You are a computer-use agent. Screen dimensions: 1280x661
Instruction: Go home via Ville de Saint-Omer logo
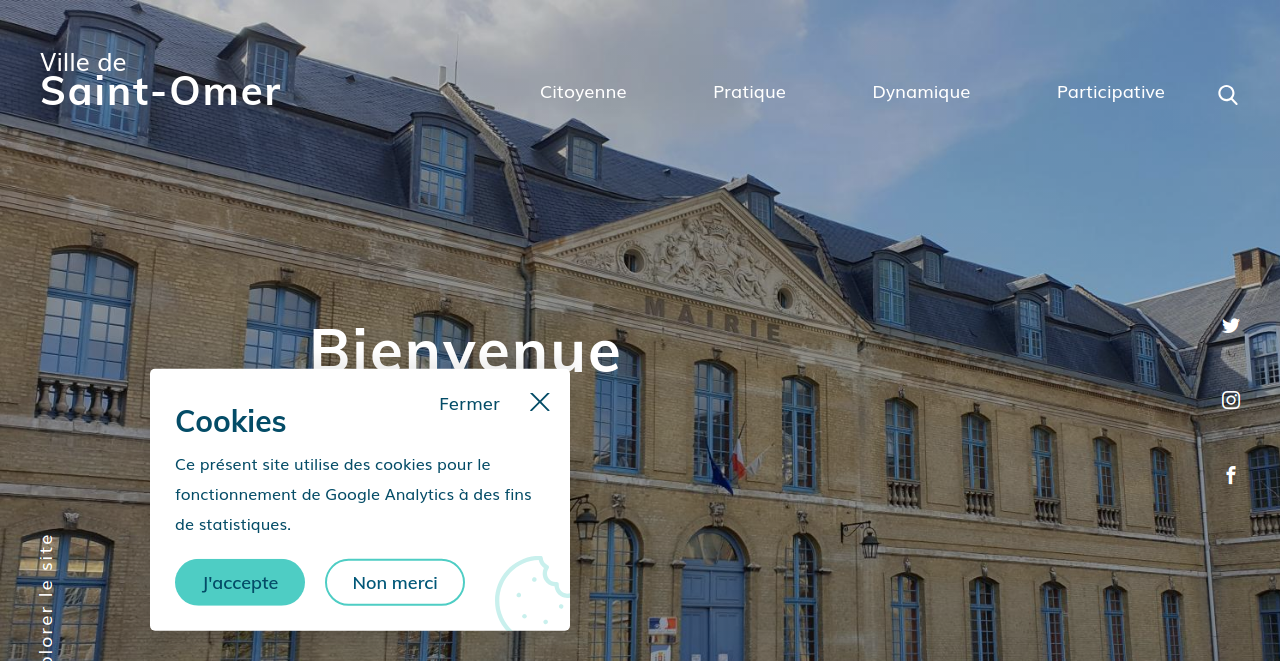[x=160, y=79]
